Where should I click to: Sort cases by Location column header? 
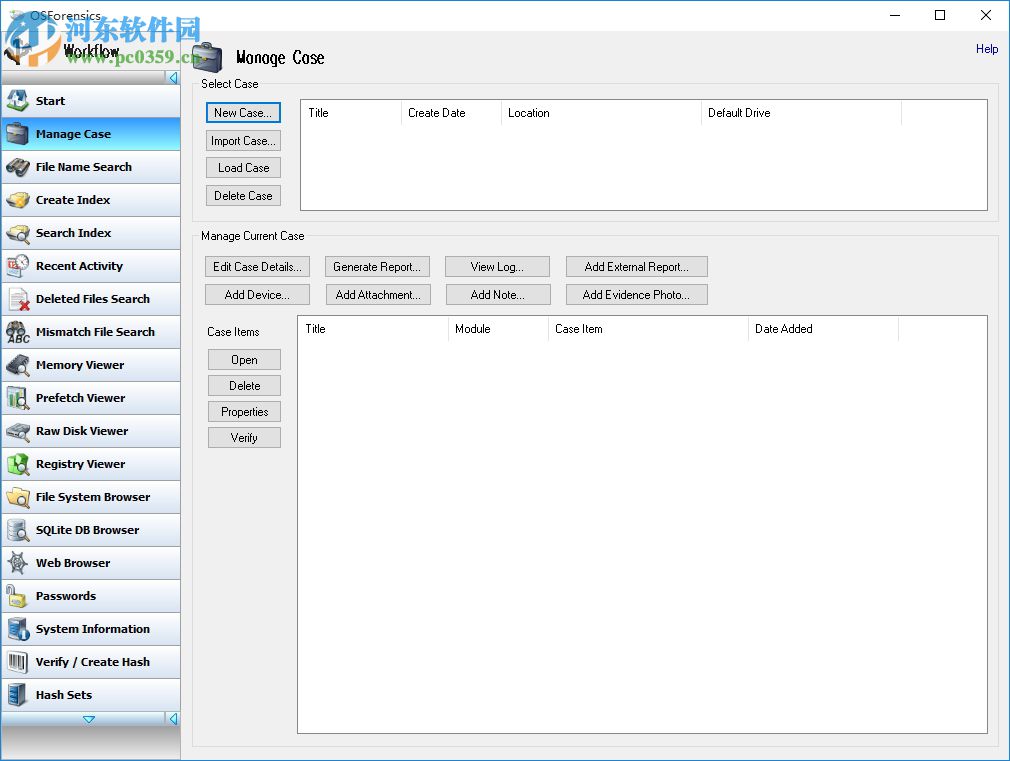[601, 113]
